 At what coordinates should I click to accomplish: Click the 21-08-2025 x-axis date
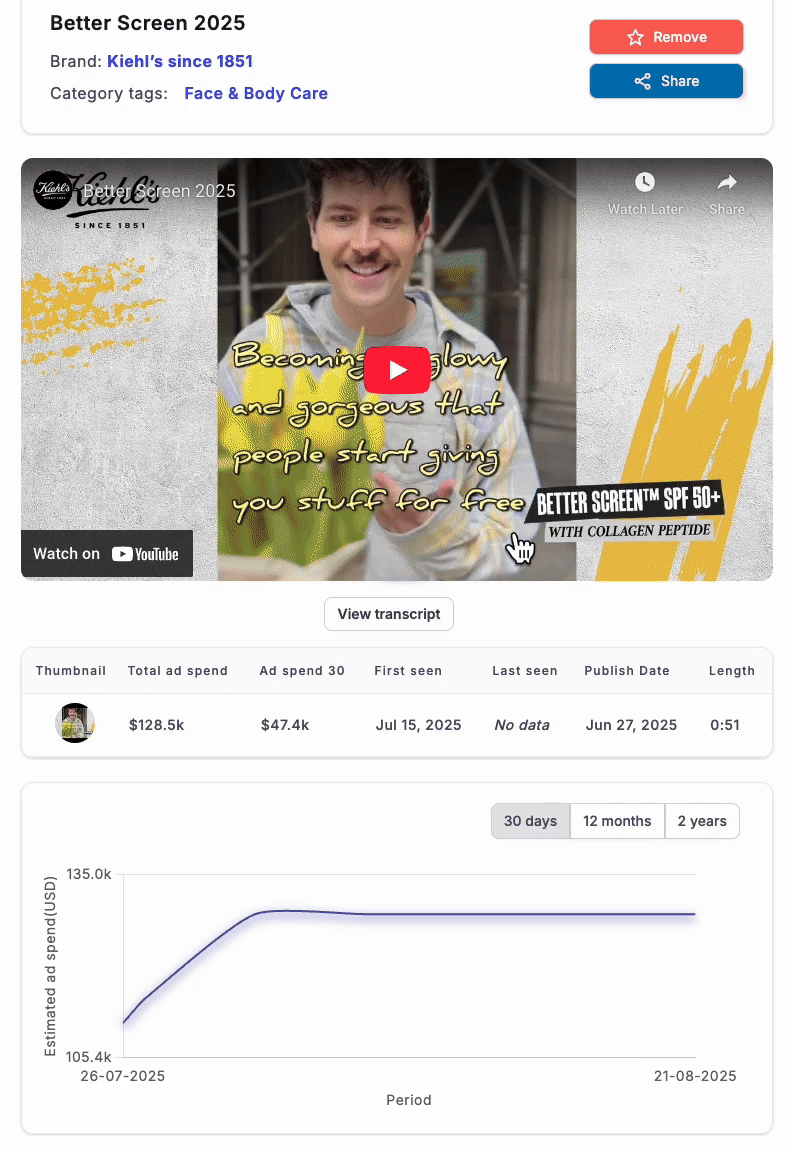click(695, 1076)
